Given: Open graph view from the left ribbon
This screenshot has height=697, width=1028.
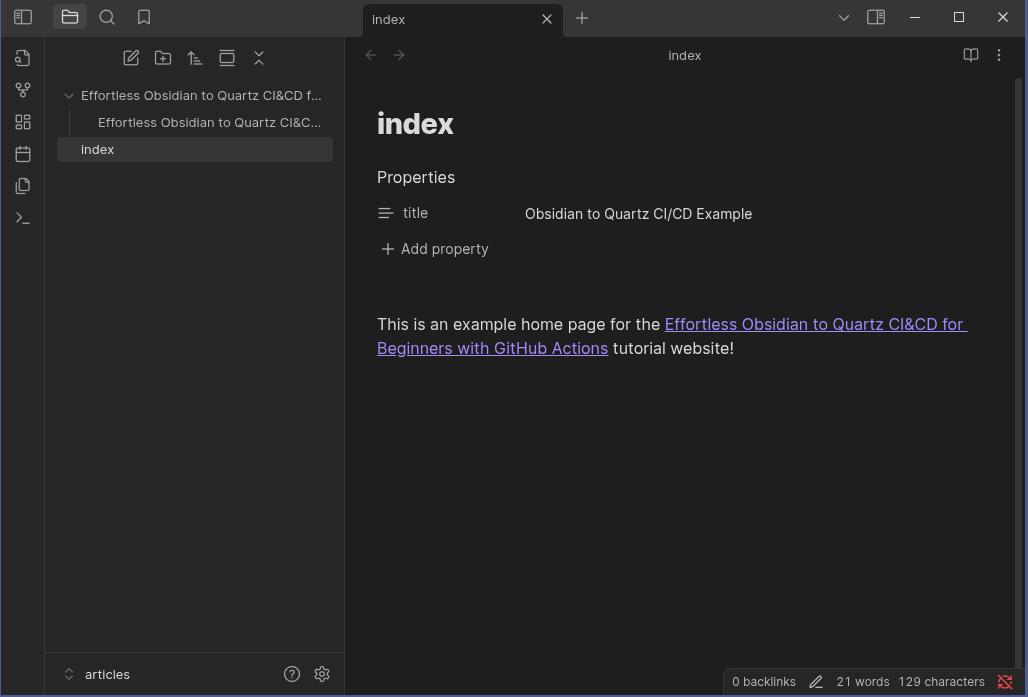Looking at the screenshot, I should point(23,90).
